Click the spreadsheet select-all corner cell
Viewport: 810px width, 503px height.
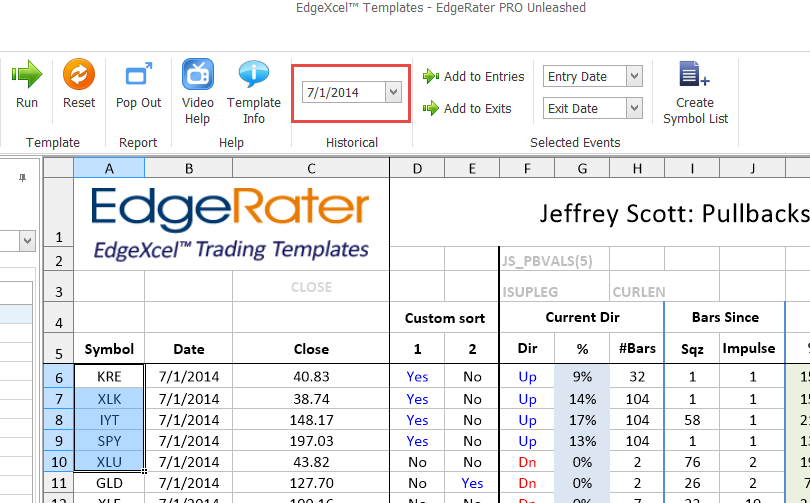coord(58,168)
